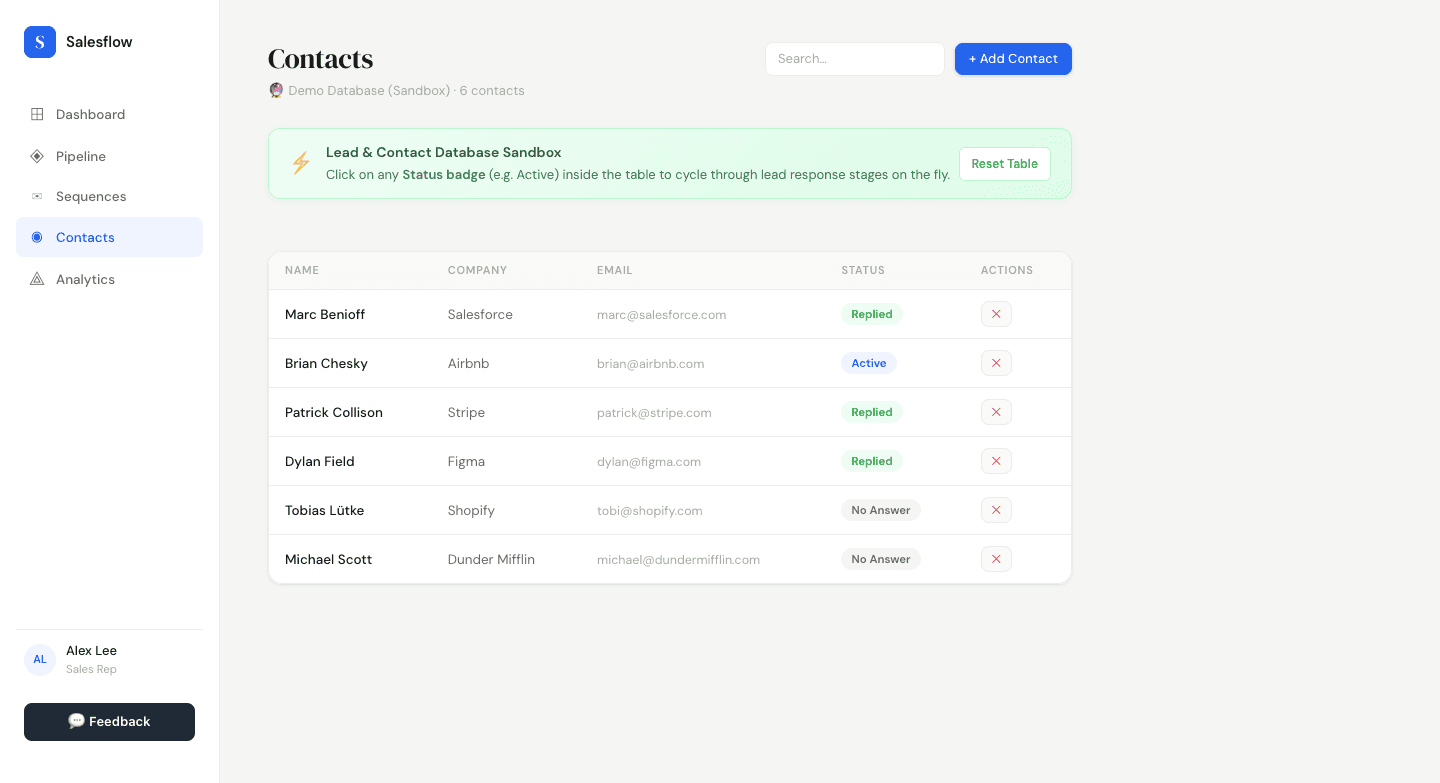Click the Alex Lee profile name
Screen dimensions: 1440x783
[x=91, y=651]
